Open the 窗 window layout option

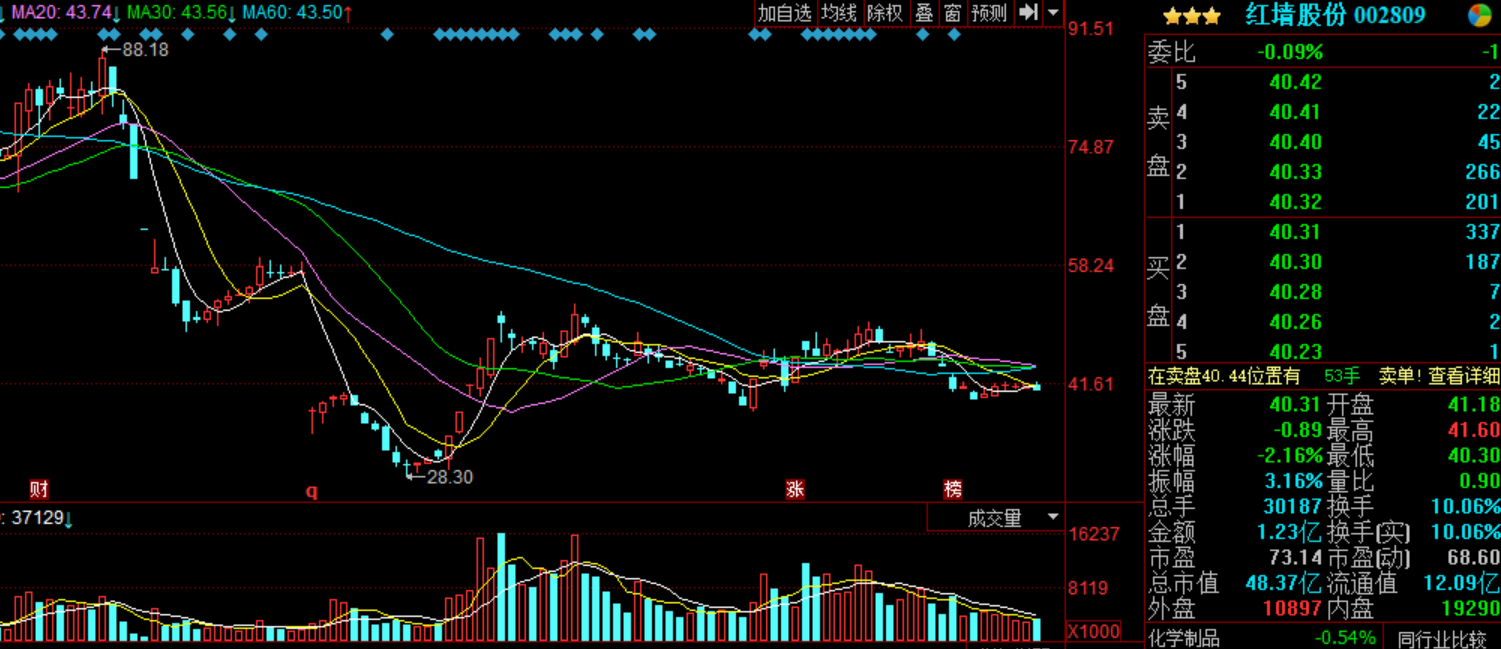click(953, 13)
